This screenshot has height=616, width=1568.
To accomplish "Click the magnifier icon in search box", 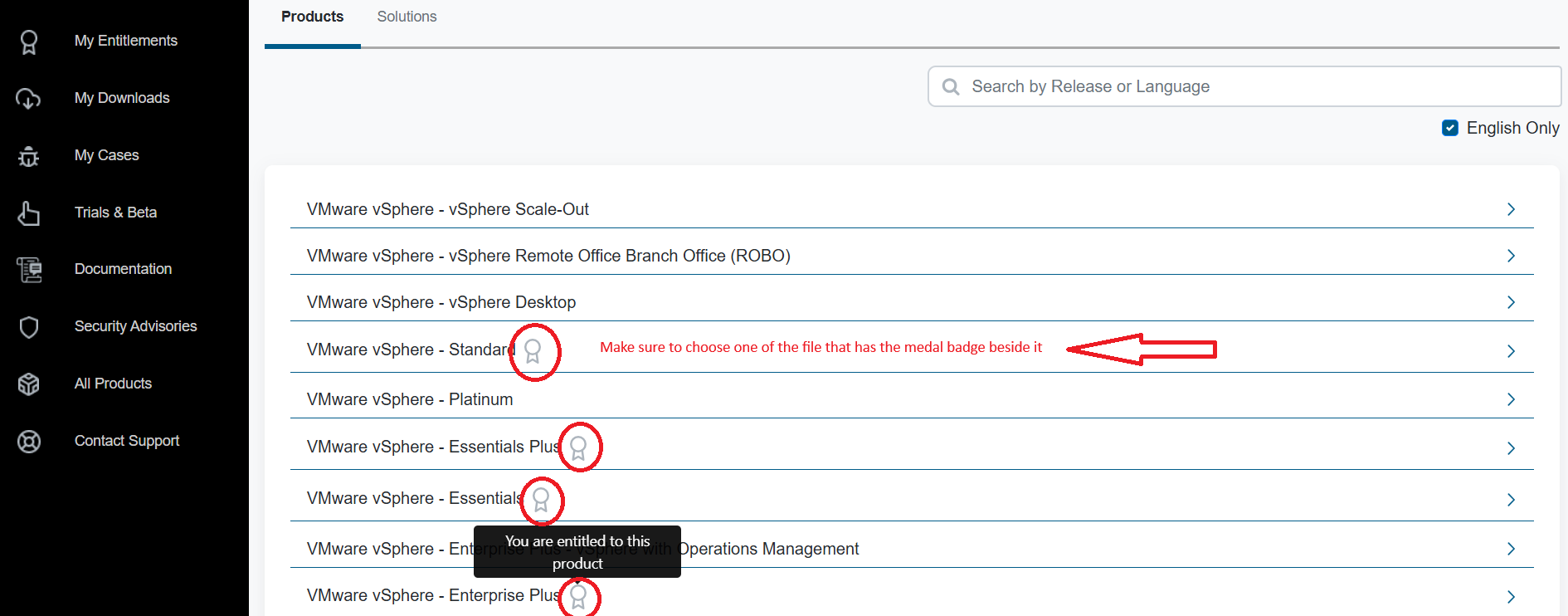I will click(951, 86).
